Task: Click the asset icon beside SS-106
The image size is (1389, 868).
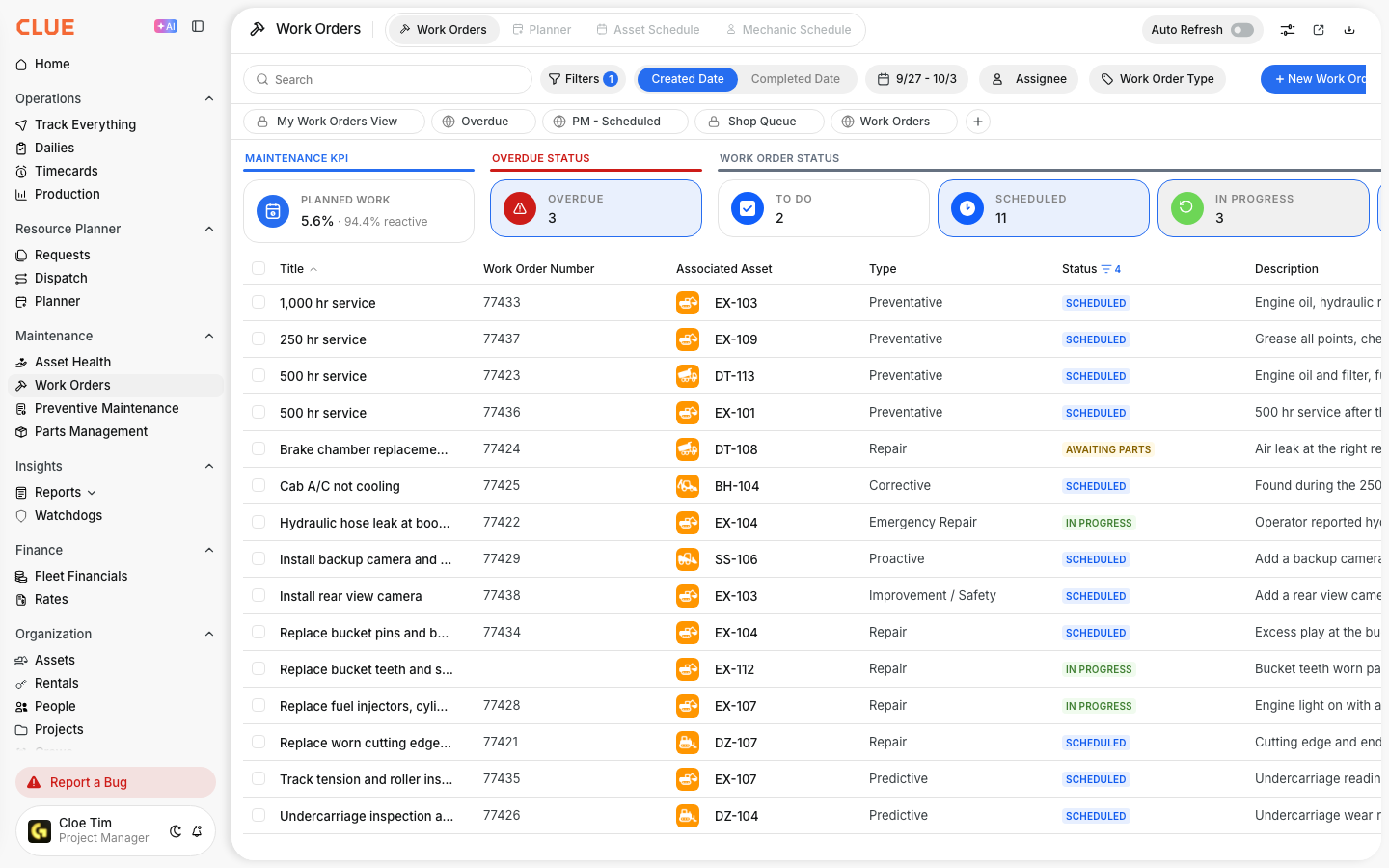Action: click(x=688, y=559)
